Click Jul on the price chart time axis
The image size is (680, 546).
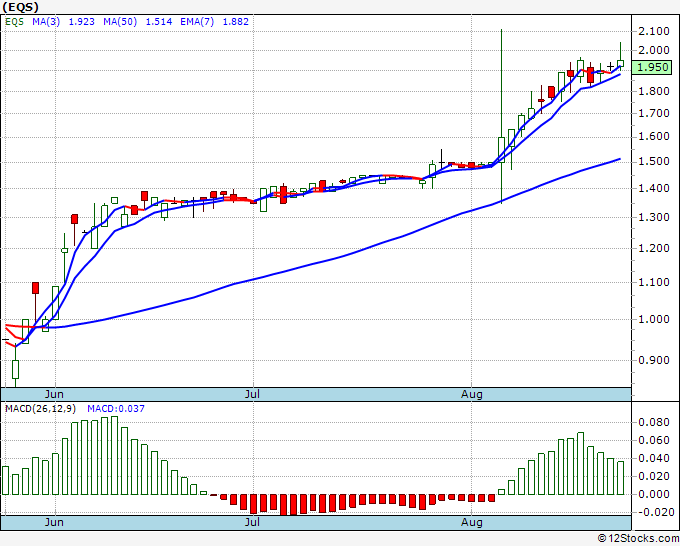[x=252, y=394]
